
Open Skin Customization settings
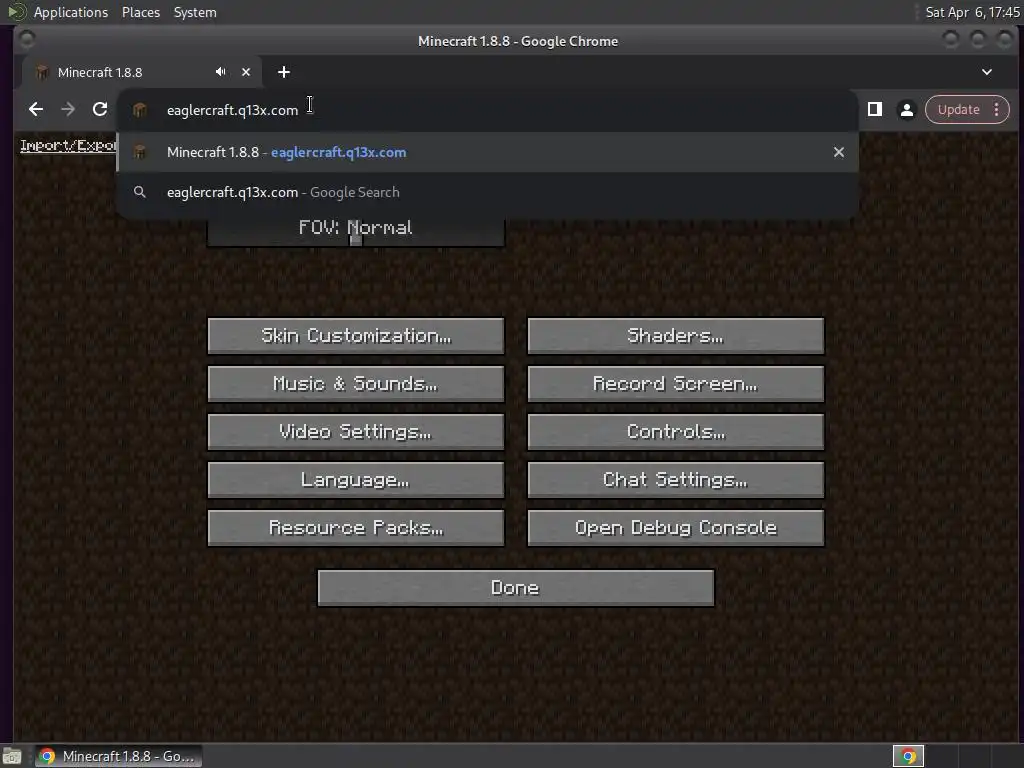355,336
